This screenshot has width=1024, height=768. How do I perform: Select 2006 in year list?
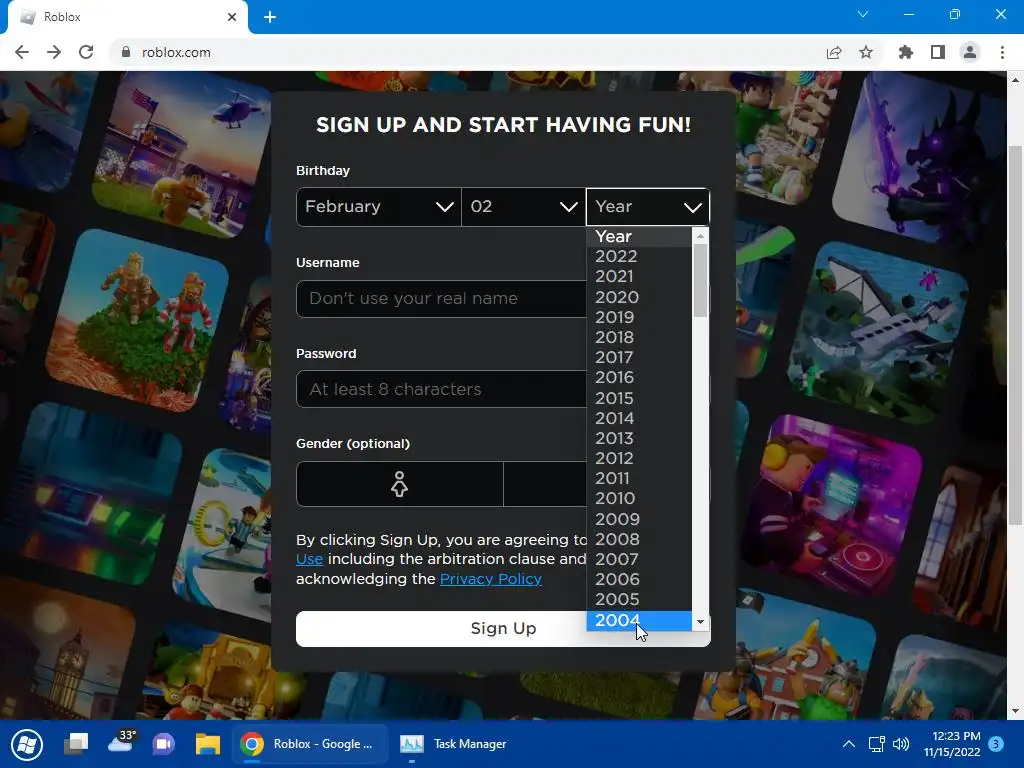pos(639,580)
